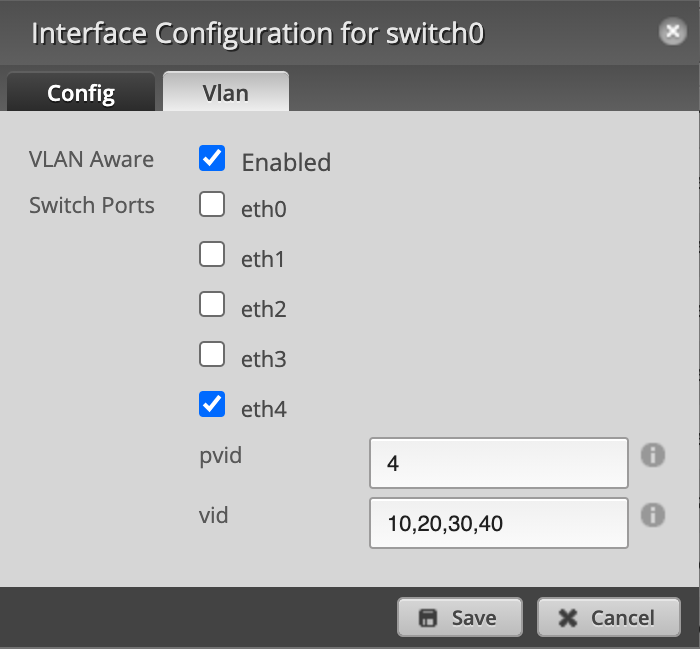700x649 pixels.
Task: Focus the pvid input field
Action: pos(499,463)
